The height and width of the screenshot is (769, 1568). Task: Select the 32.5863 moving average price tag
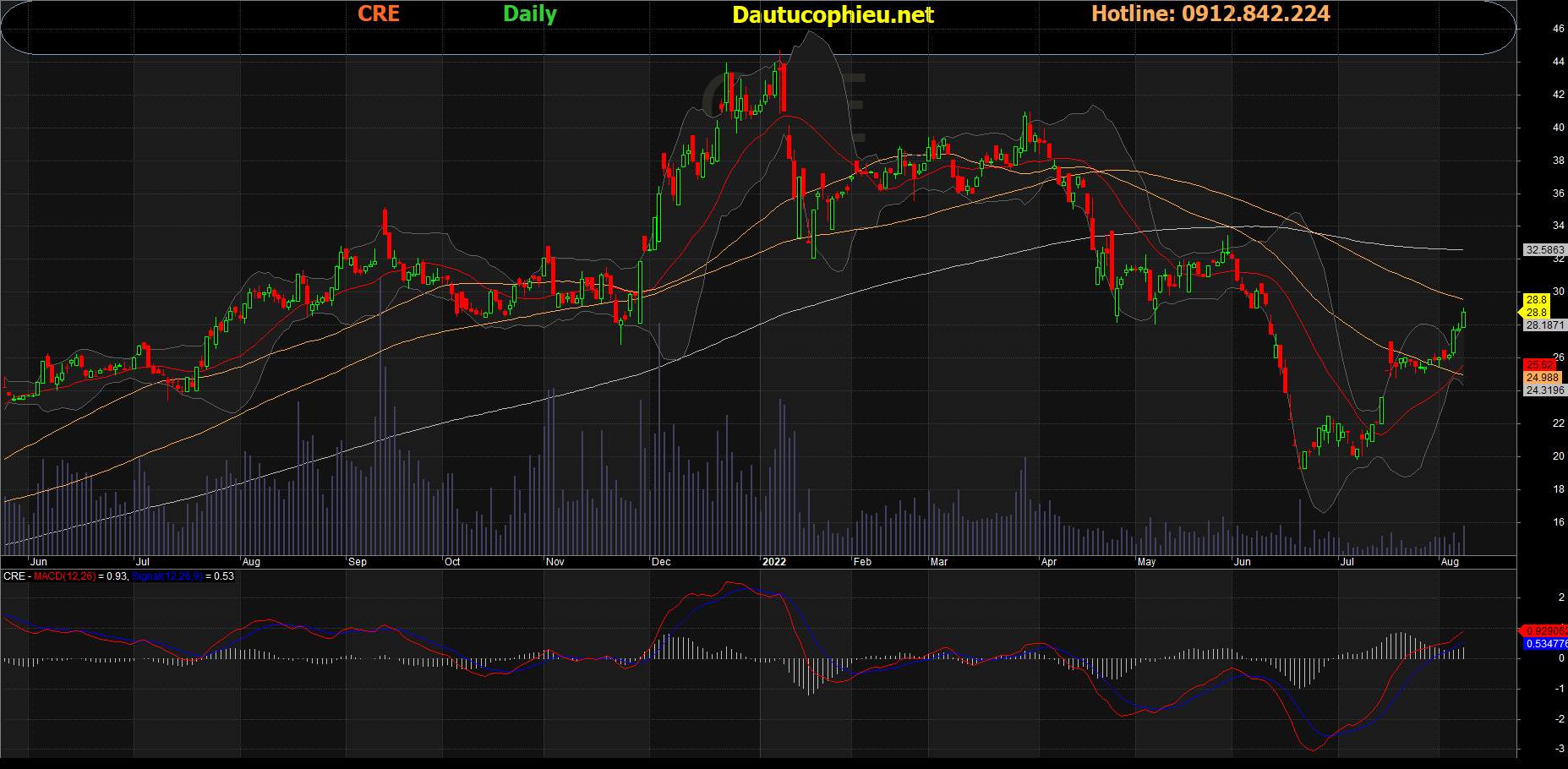[1544, 250]
